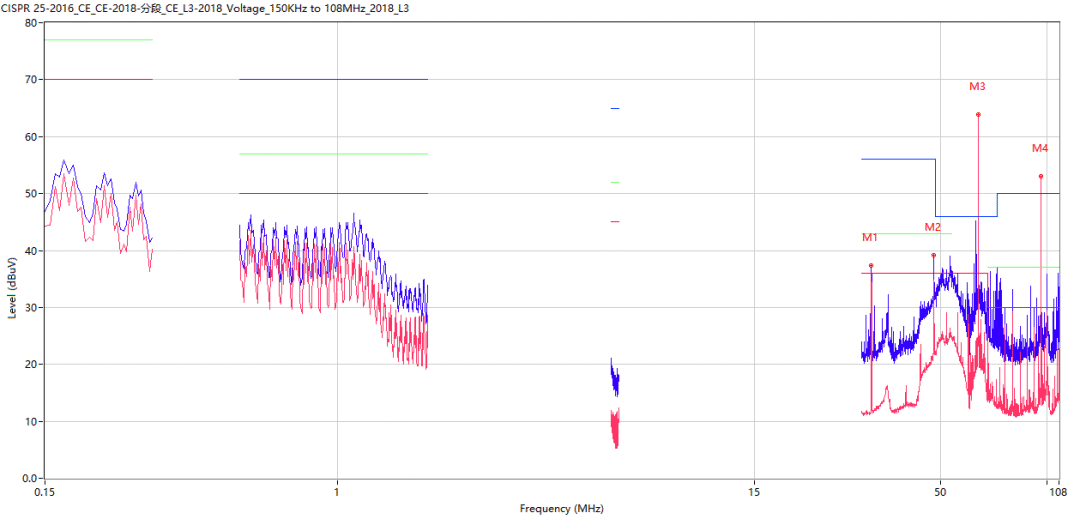Click the 108 frequency axis tick label
The image size is (1080, 519).
(1057, 492)
